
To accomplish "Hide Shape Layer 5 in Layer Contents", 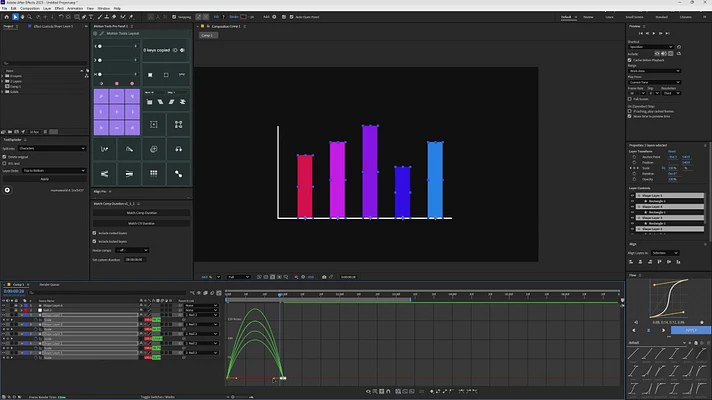I will pyautogui.click(x=632, y=195).
